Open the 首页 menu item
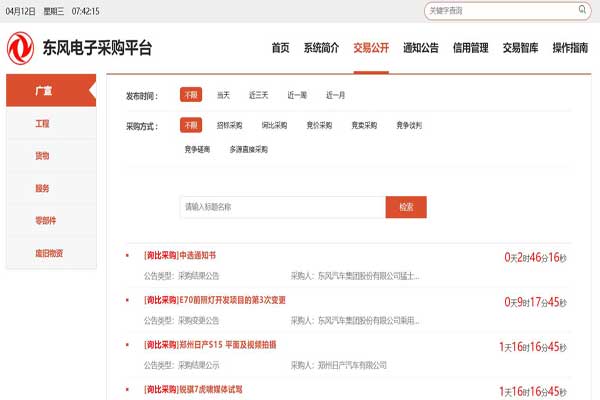The width and height of the screenshot is (600, 400). click(280, 48)
